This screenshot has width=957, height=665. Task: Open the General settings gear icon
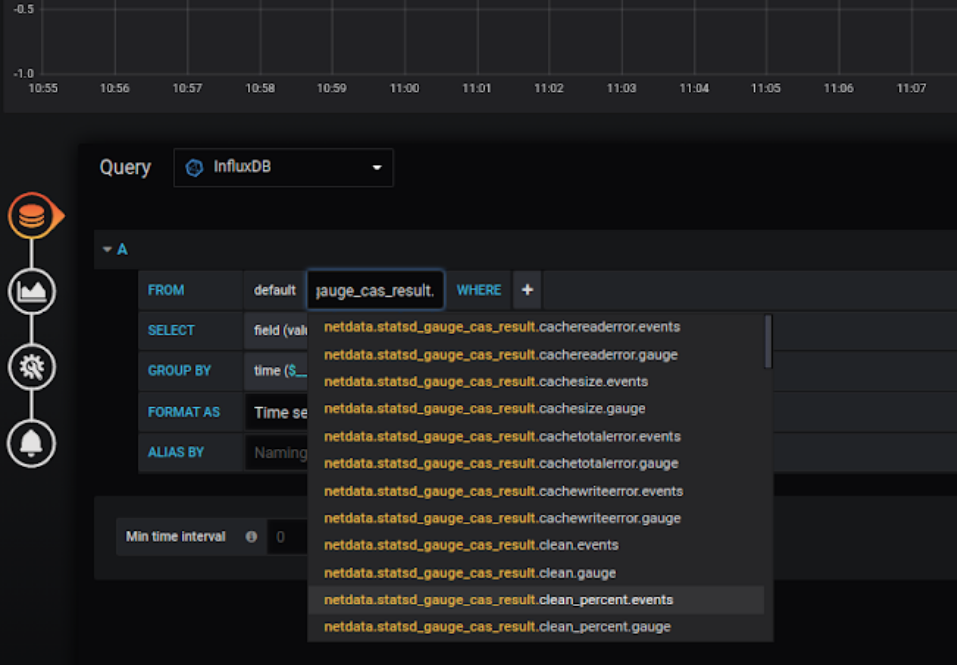click(31, 367)
